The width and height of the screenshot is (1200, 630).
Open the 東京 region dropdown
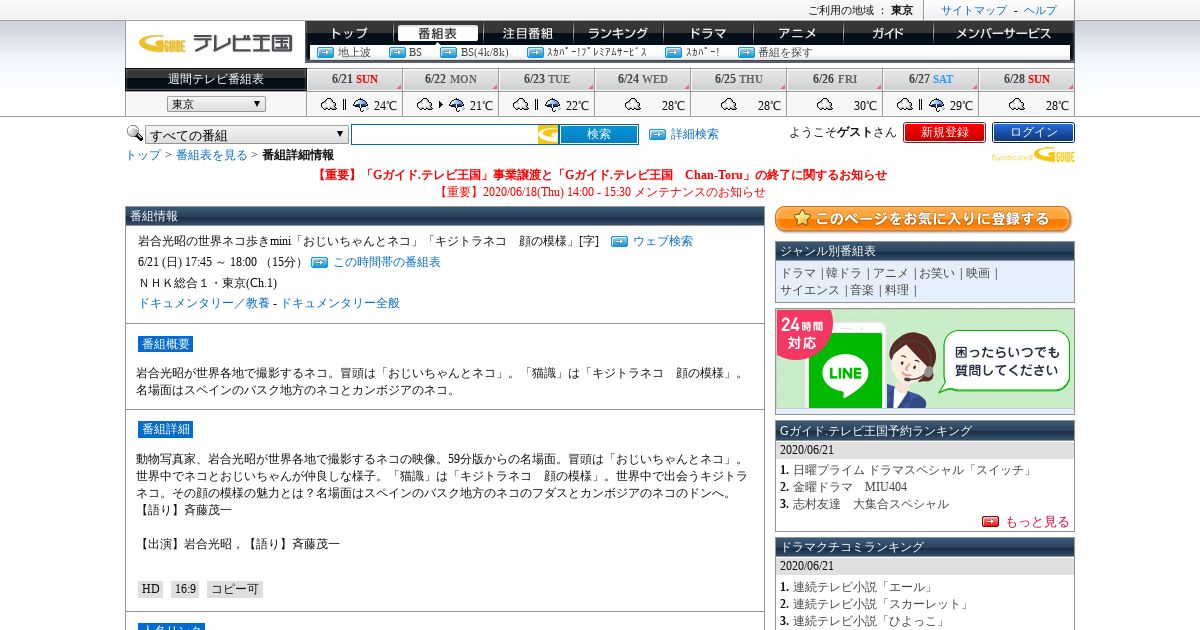(216, 104)
